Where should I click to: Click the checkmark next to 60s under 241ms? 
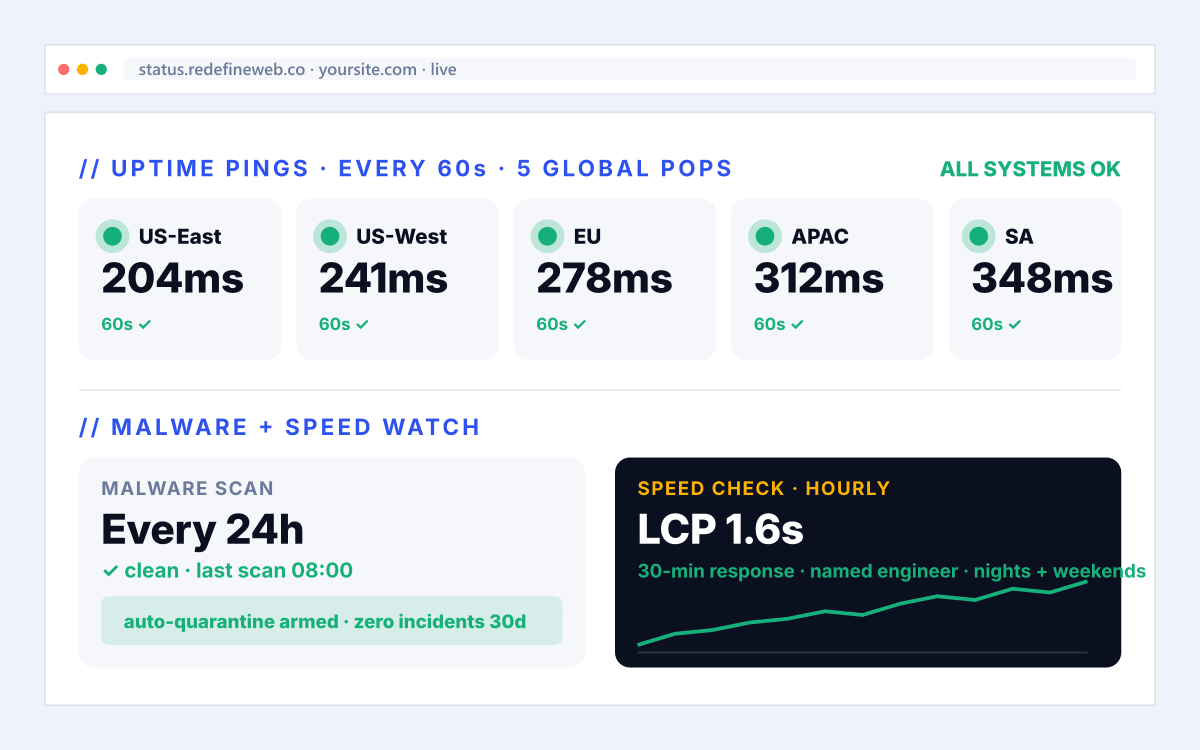[x=363, y=324]
